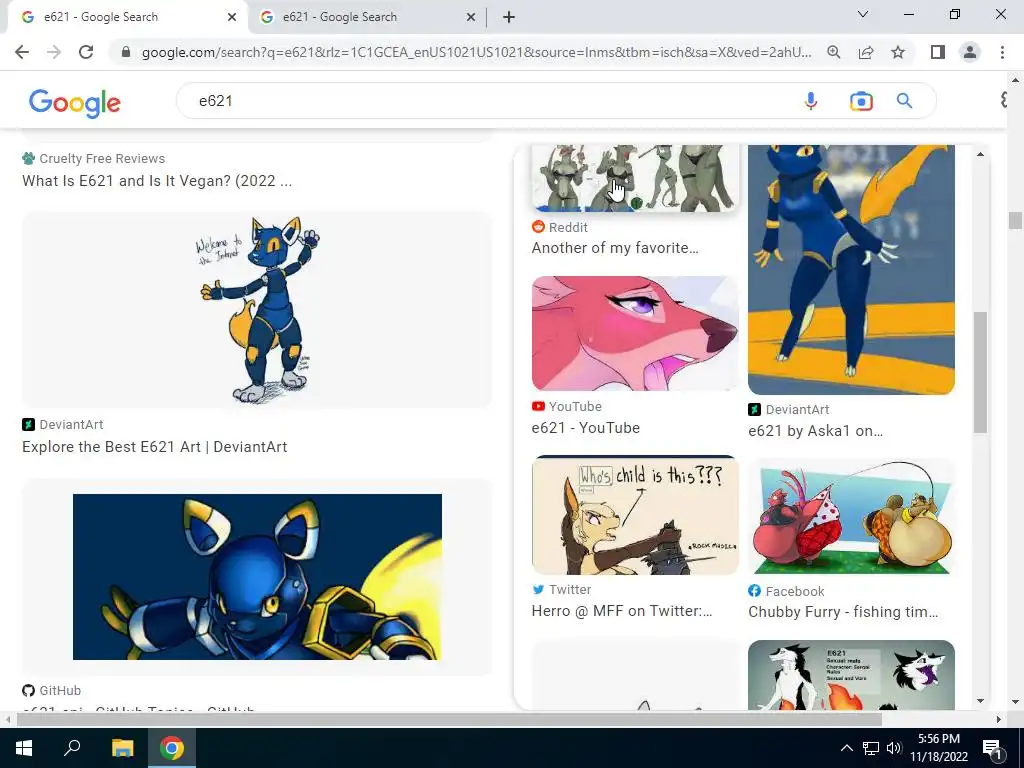The image size is (1024, 768).
Task: Click the Facebook source label
Action: 786,591
